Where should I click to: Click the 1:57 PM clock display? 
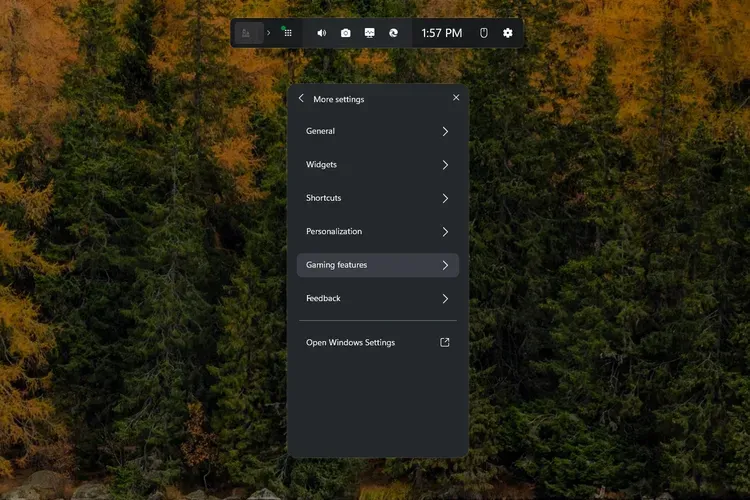click(441, 33)
